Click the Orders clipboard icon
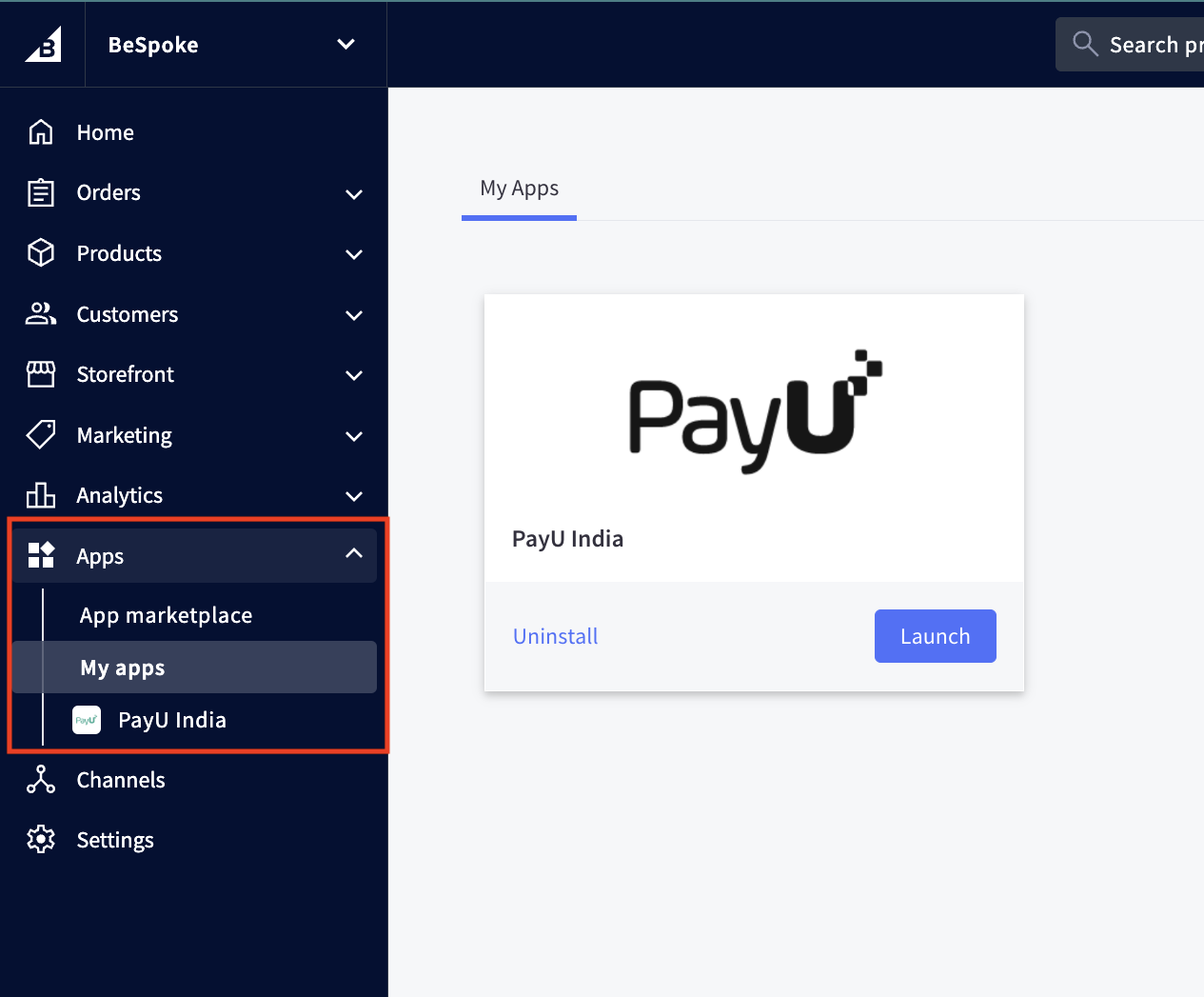 (x=41, y=192)
